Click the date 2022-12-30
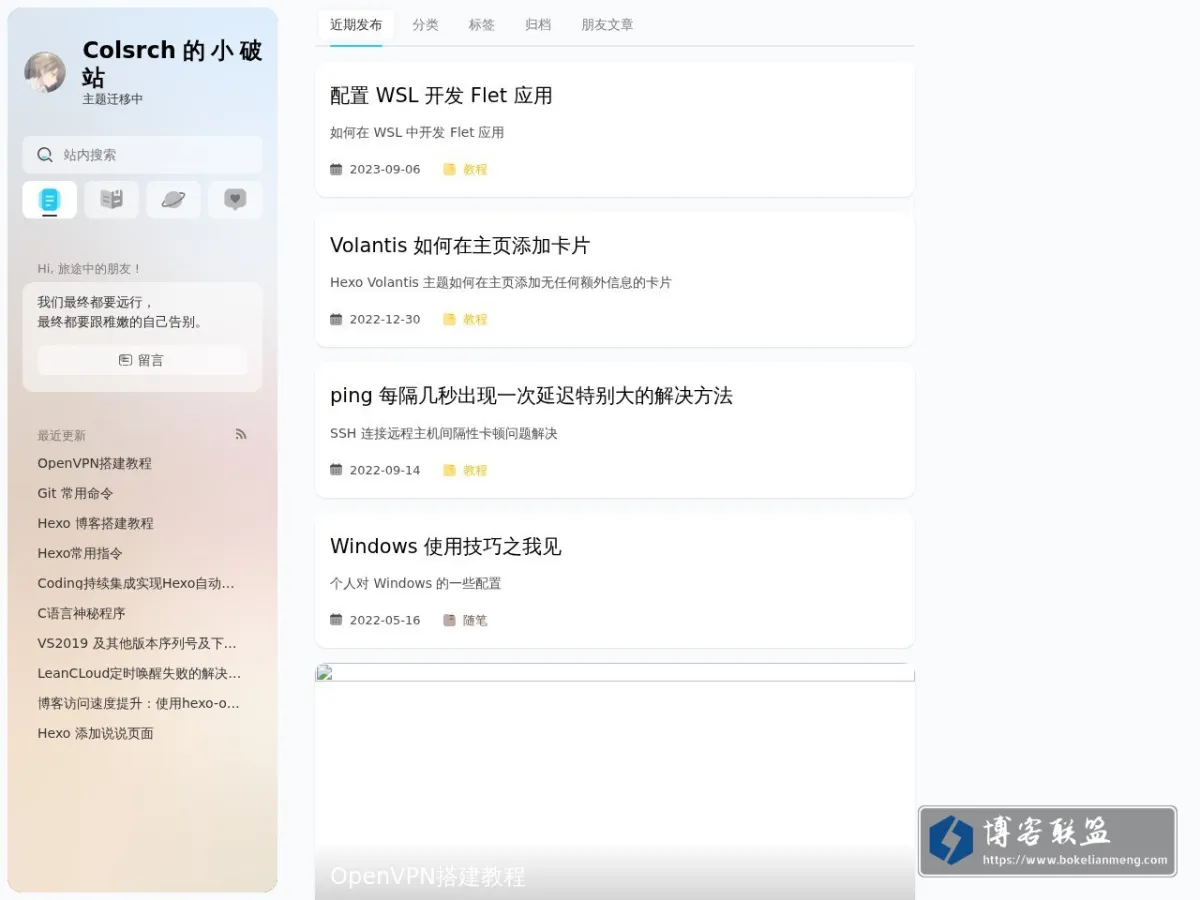The image size is (1200, 900). [x=385, y=320]
